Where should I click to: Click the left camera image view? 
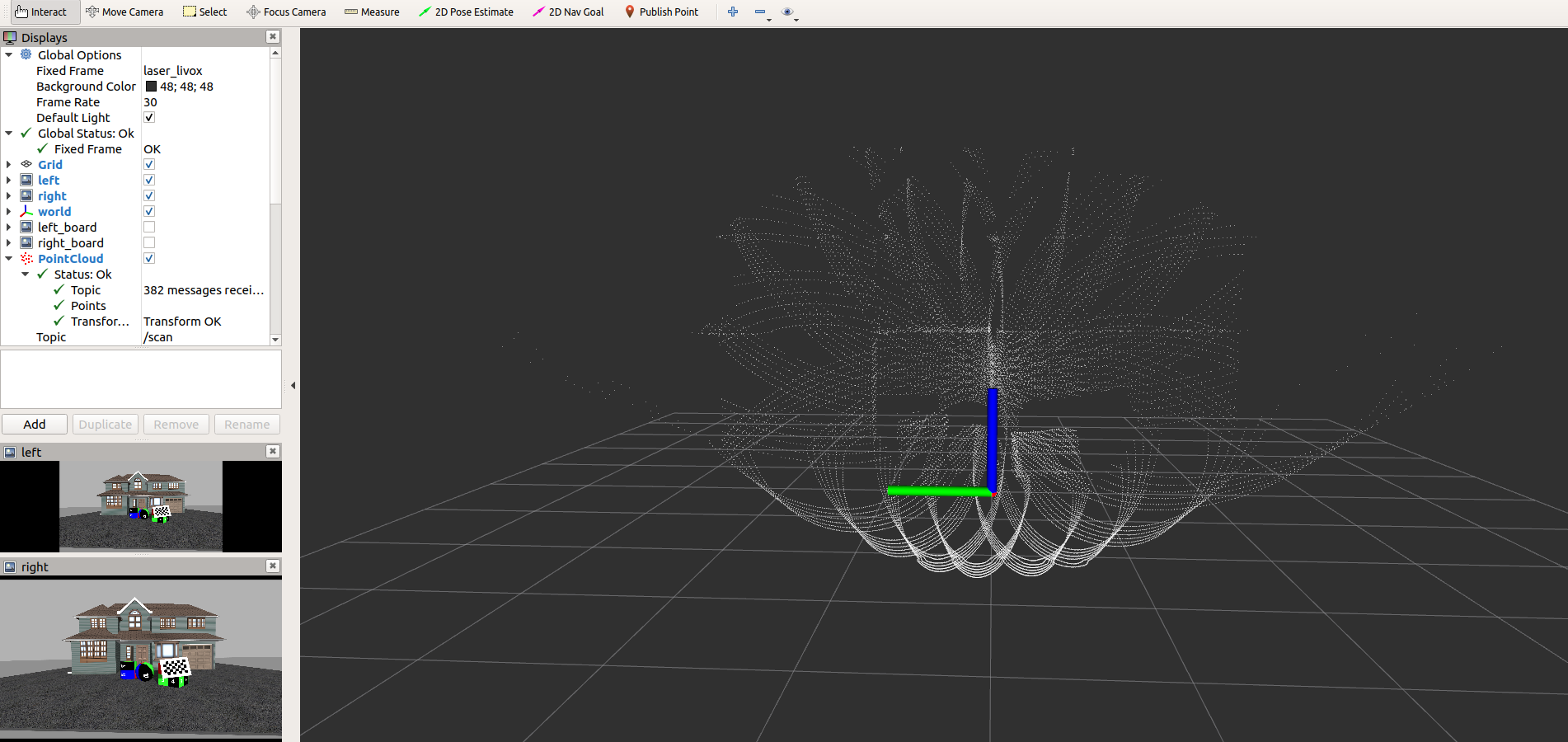click(x=141, y=506)
